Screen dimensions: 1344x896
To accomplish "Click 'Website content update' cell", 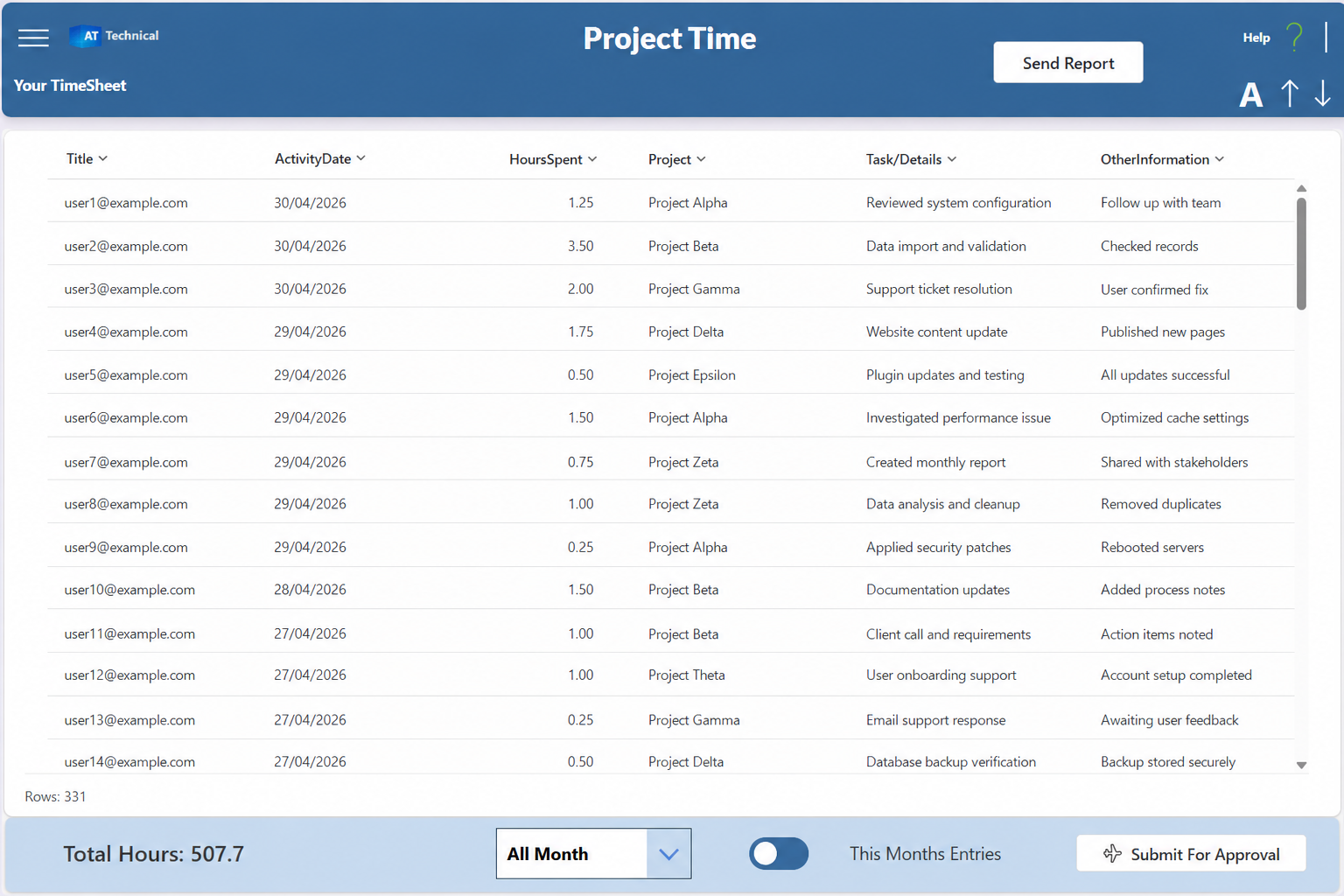I will [x=937, y=332].
